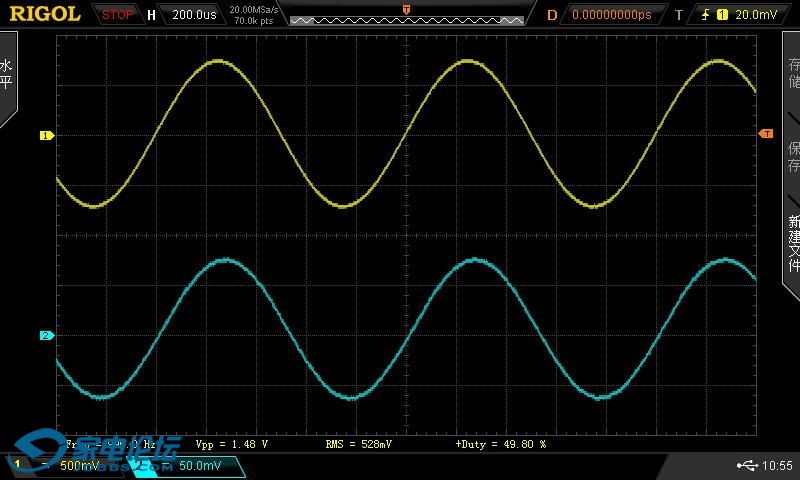This screenshot has width=800, height=480.
Task: Click the T trigger label
Action: pyautogui.click(x=679, y=15)
